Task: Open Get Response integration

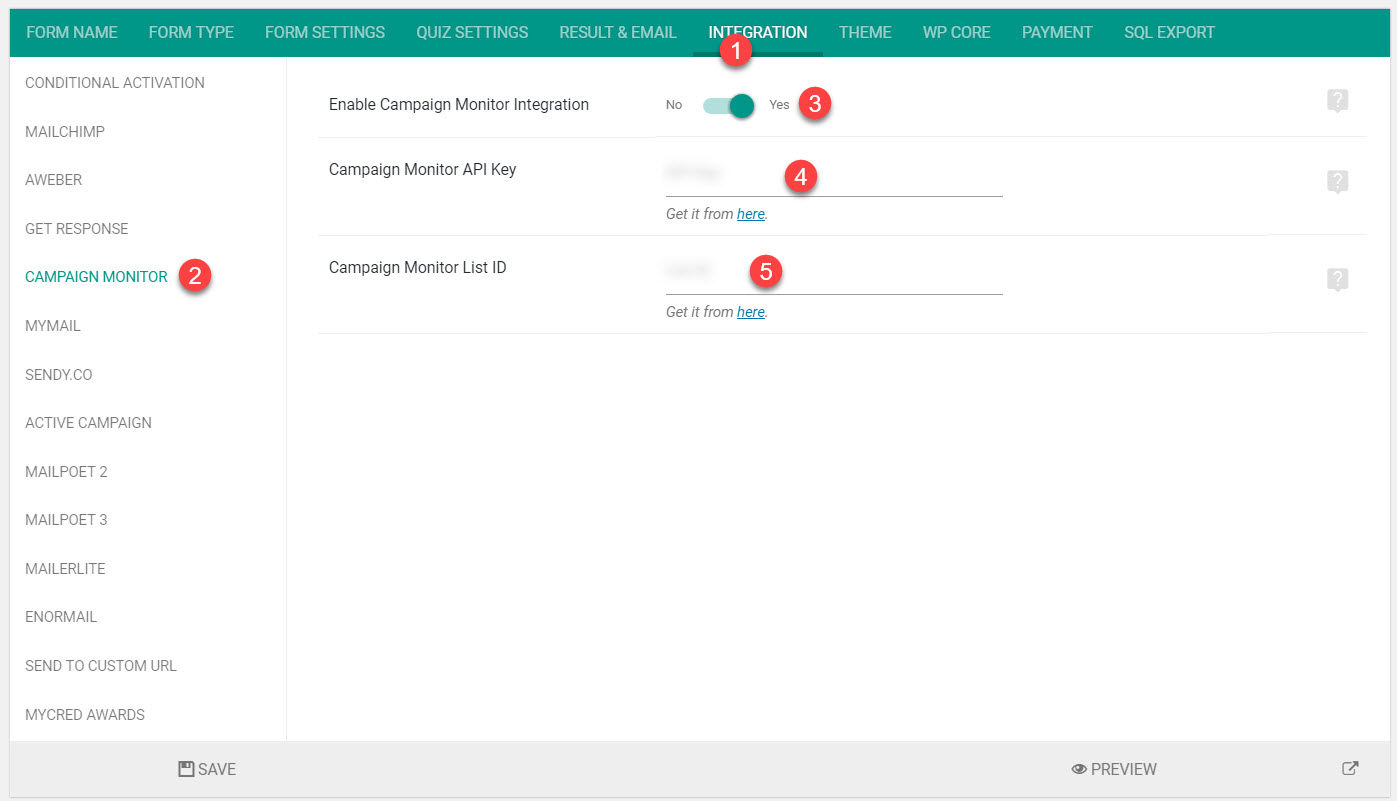Action: click(x=77, y=229)
